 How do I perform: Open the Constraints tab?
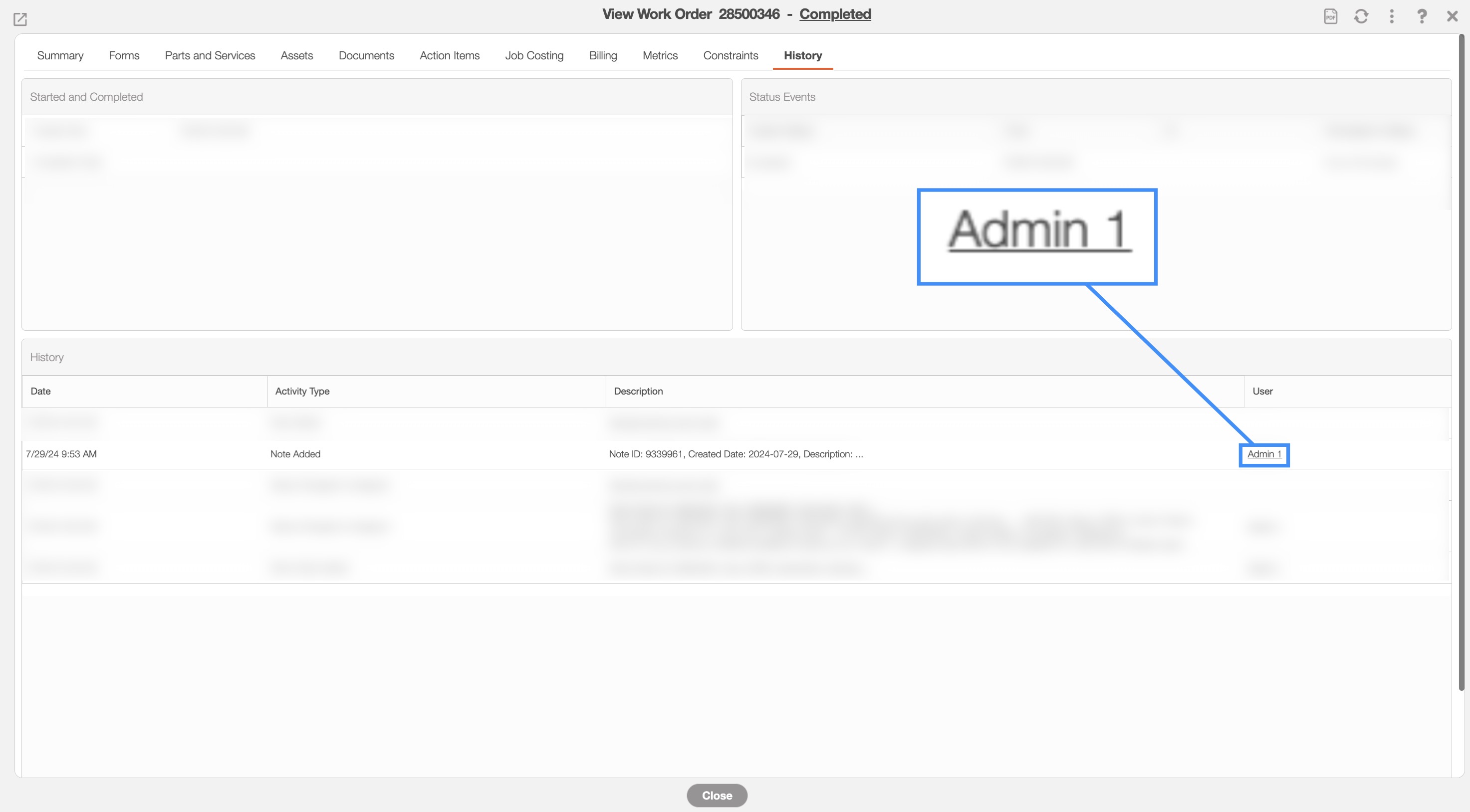click(x=730, y=55)
